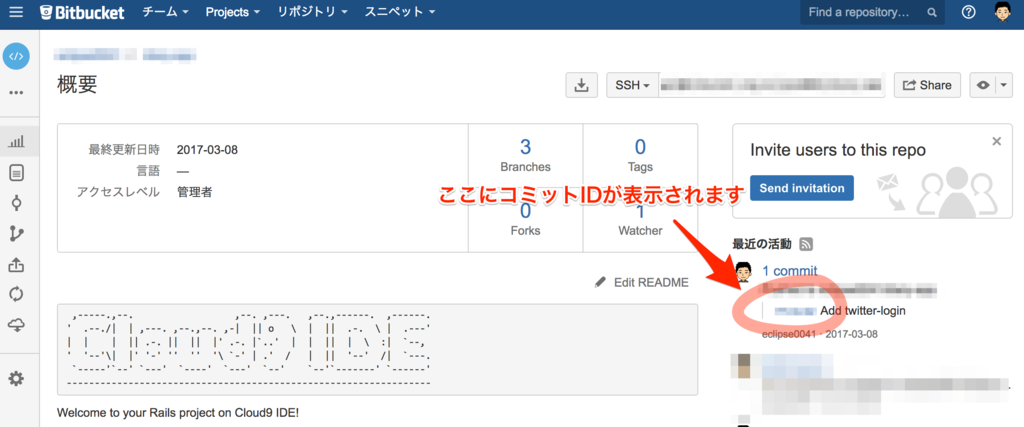The height and width of the screenshot is (427, 1024).
Task: Open the 1 commit activity link
Action: [790, 271]
